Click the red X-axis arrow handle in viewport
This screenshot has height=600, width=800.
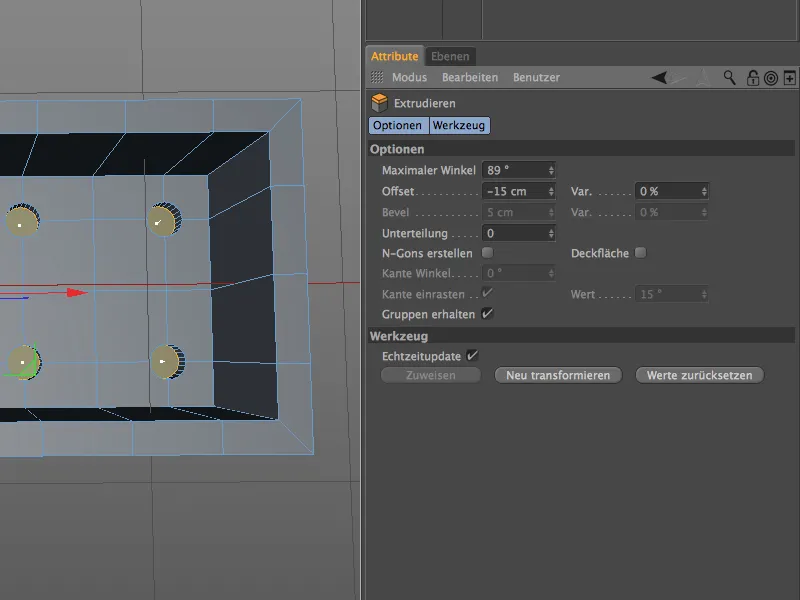pos(77,292)
